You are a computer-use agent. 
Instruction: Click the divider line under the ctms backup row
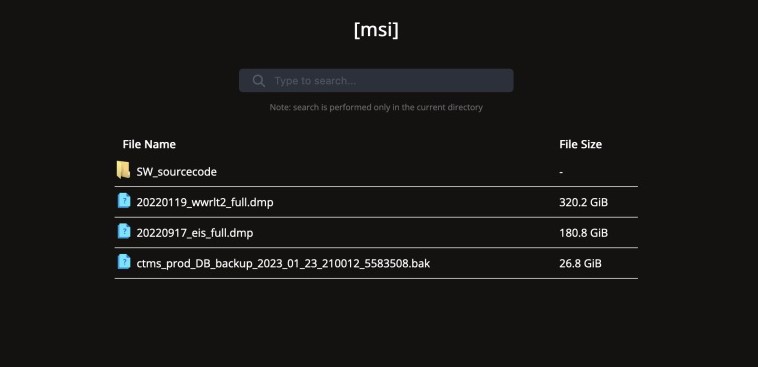point(376,278)
